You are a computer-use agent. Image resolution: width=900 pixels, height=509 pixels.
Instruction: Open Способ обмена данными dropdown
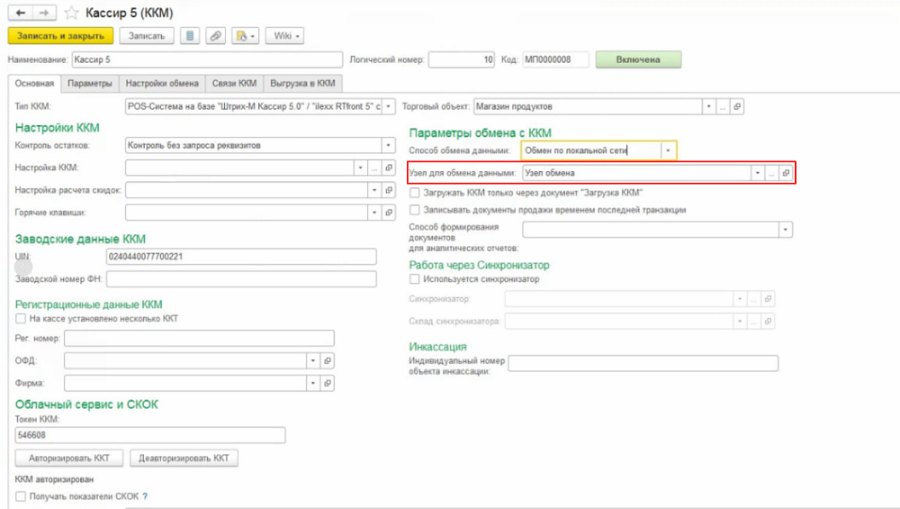(x=668, y=150)
